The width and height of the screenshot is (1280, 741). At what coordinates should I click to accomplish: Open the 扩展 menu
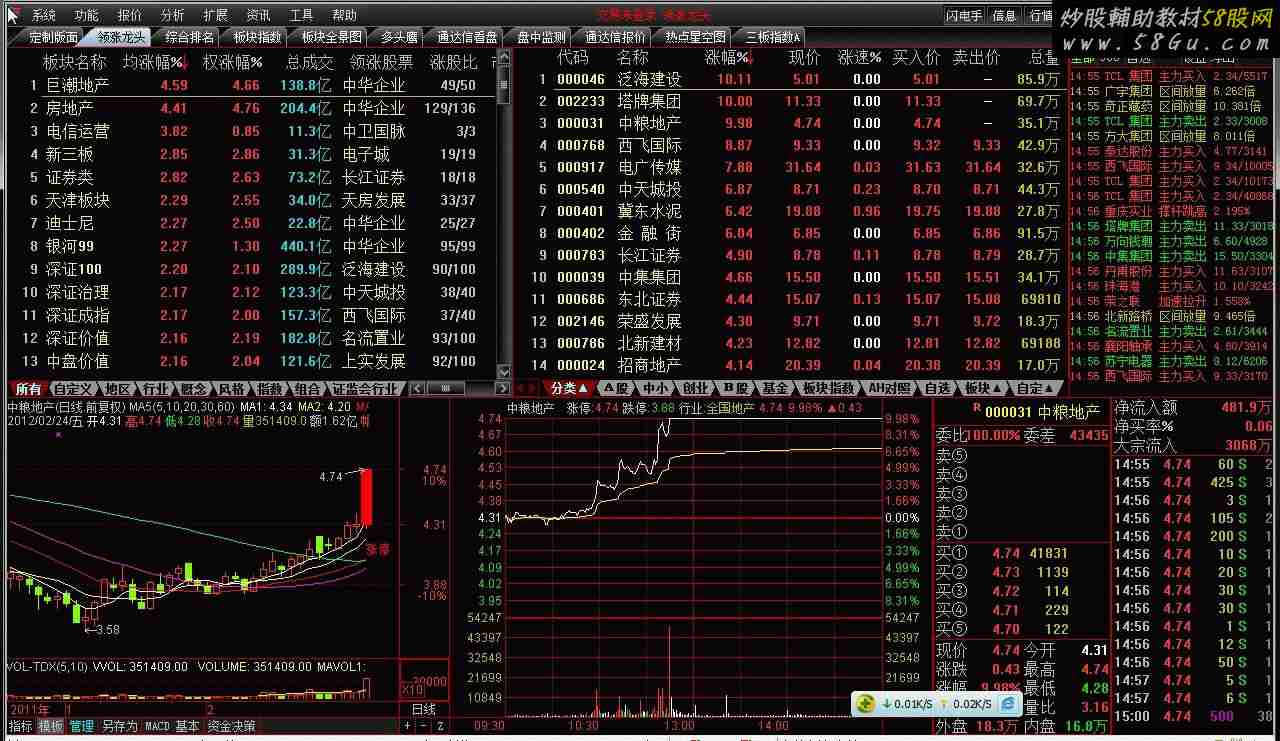coord(215,15)
